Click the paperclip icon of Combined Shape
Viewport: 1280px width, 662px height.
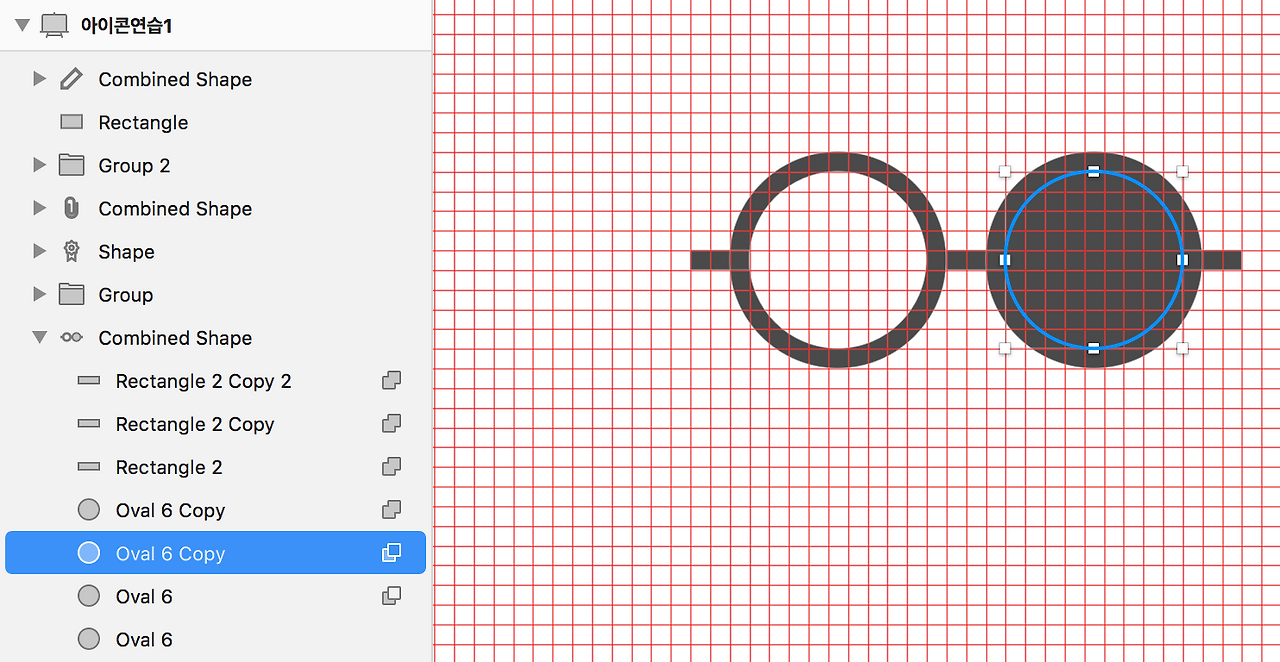[x=71, y=208]
